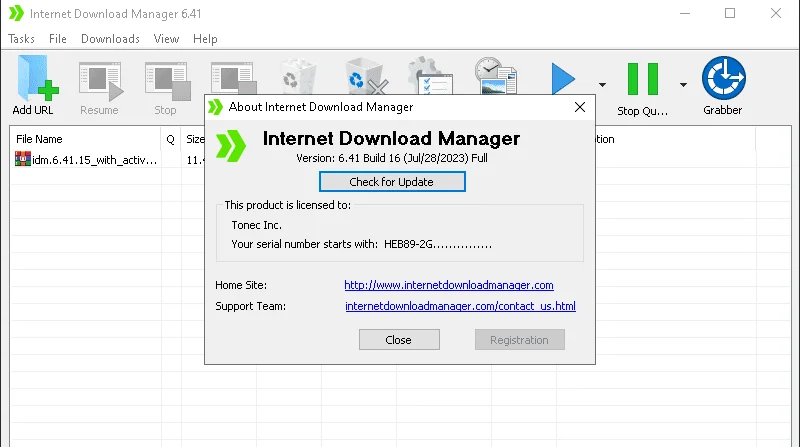The image size is (800, 447).
Task: Open the Downloads menu
Action: pyautogui.click(x=110, y=39)
